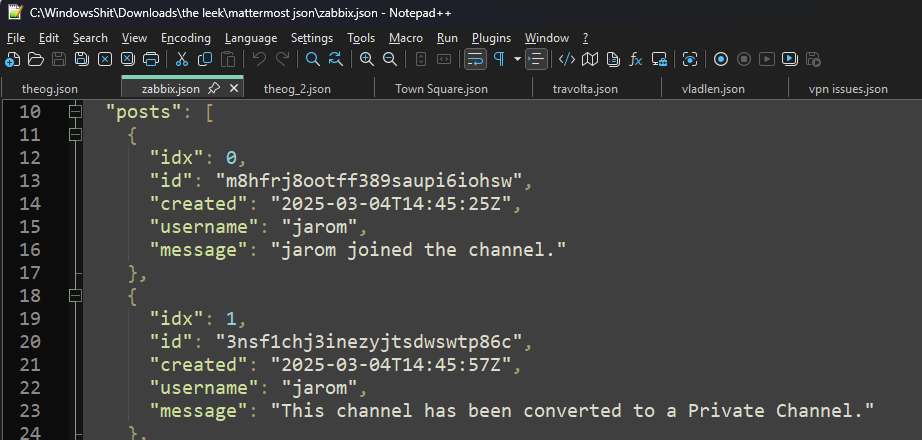
Task: Open the user-defined language (</>) dialog icon
Action: (x=567, y=59)
